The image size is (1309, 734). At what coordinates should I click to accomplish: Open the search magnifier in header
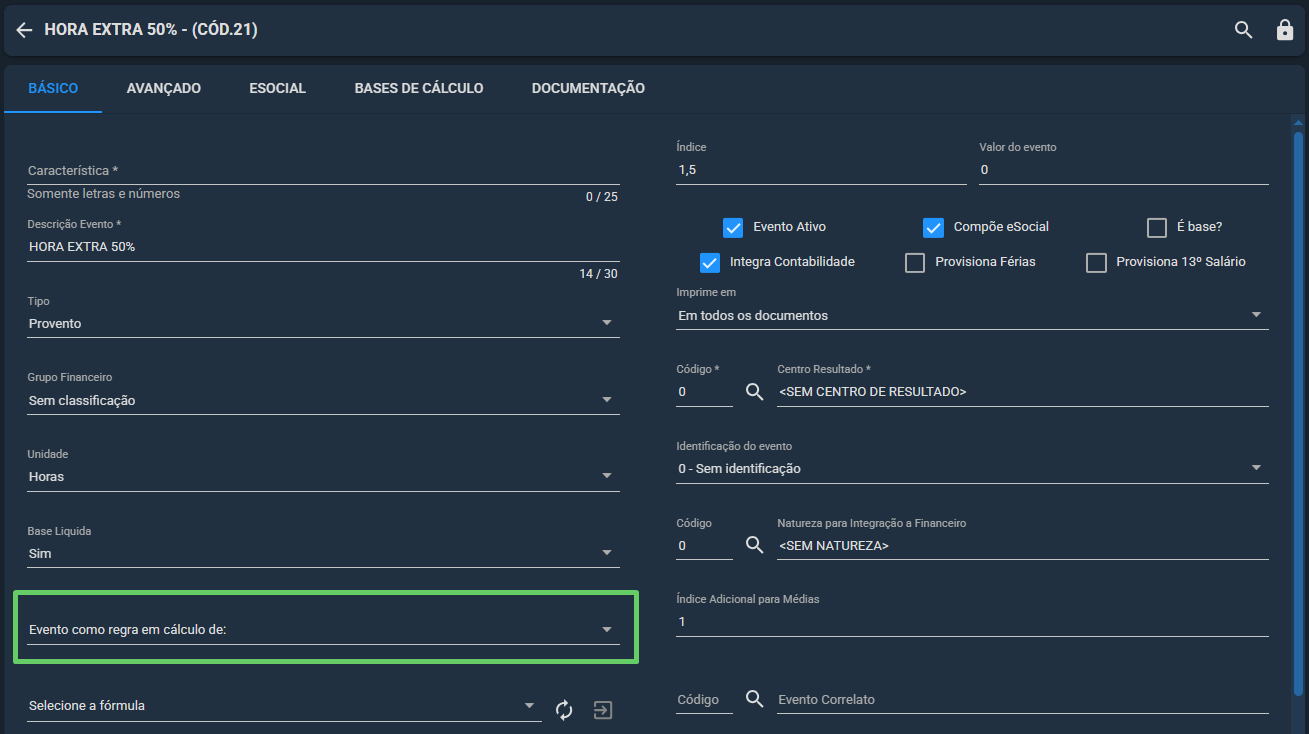[1243, 30]
